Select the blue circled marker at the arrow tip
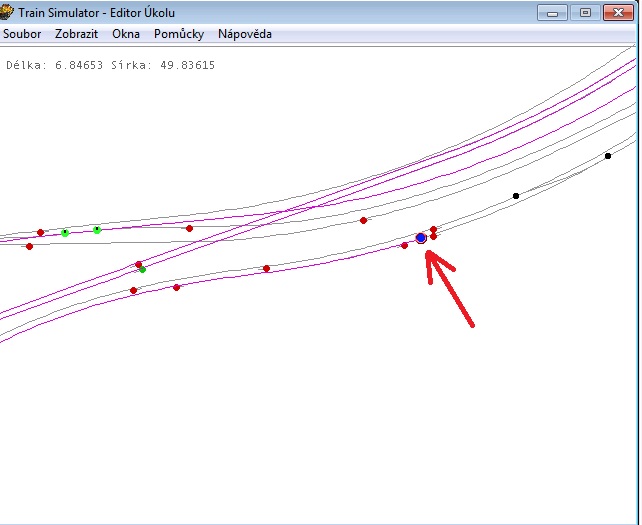Screen dimensions: 642x525 point(421,238)
